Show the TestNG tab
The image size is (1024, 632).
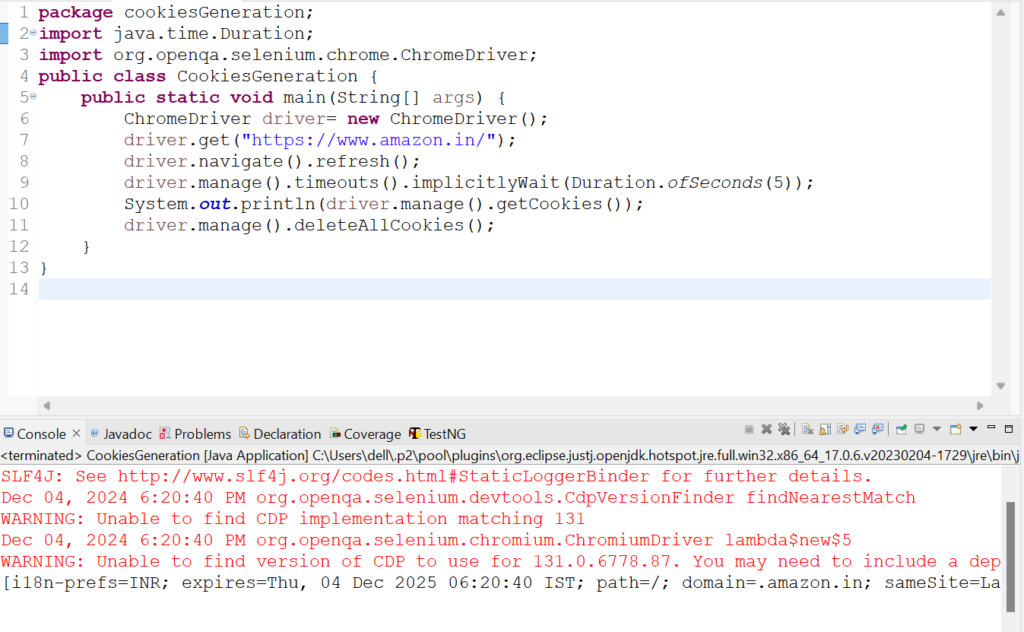pyautogui.click(x=438, y=434)
